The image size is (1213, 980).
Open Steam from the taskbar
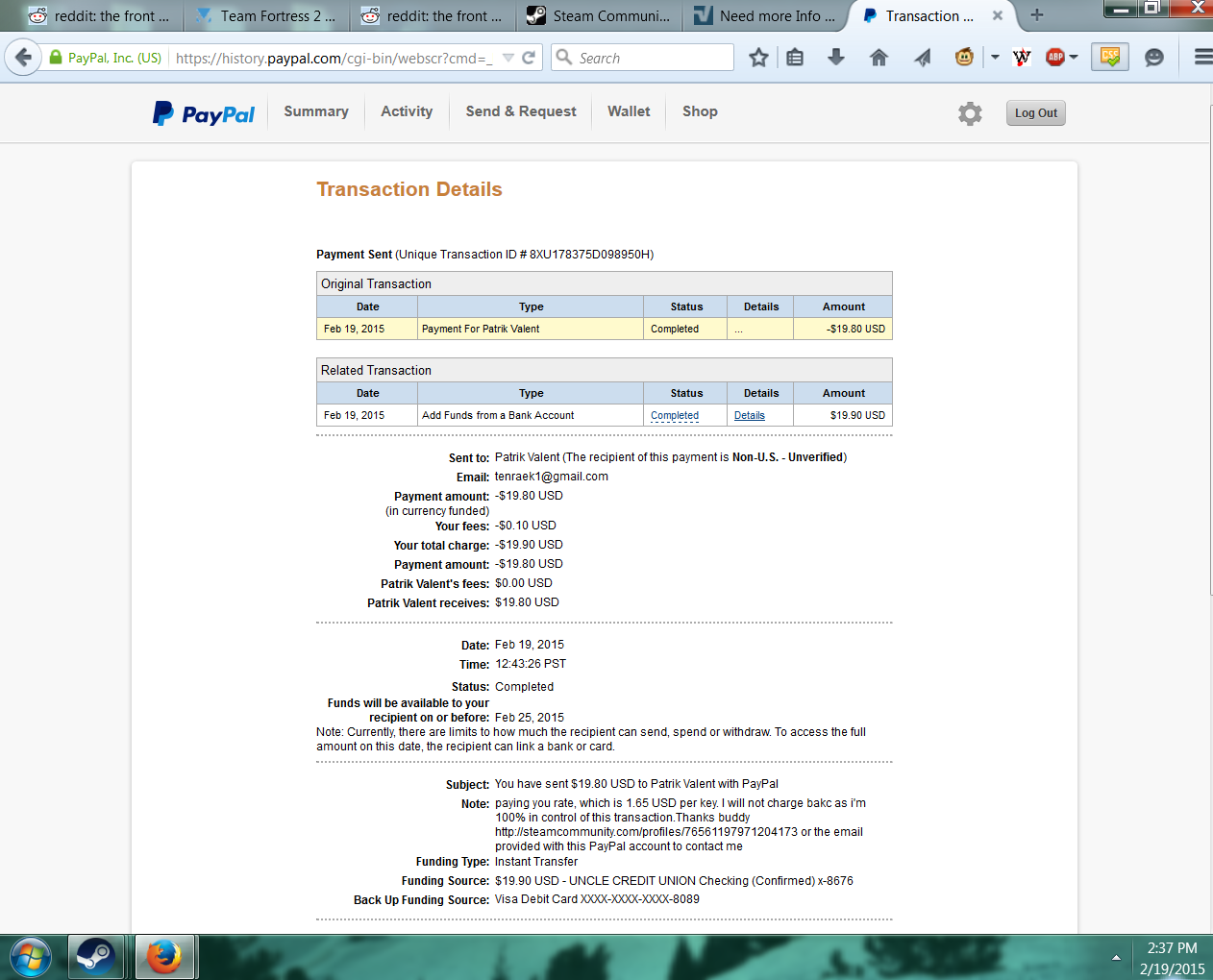point(95,957)
